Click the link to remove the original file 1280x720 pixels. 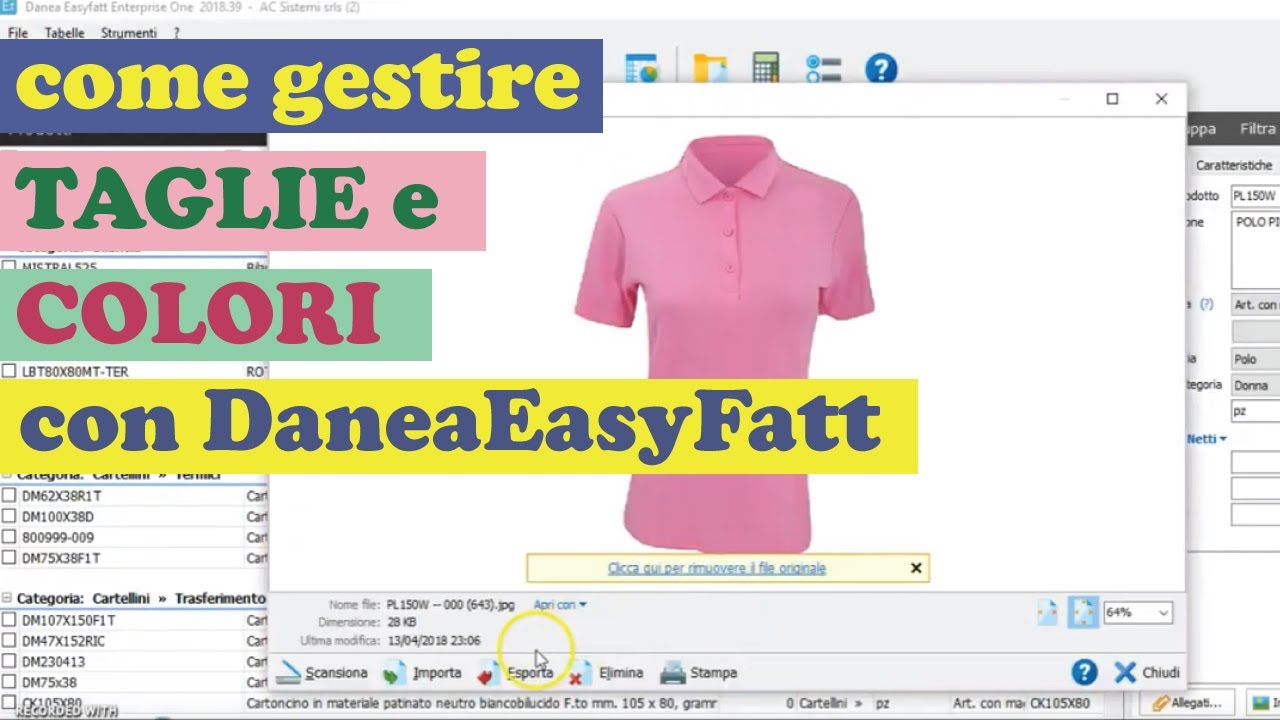tap(717, 568)
